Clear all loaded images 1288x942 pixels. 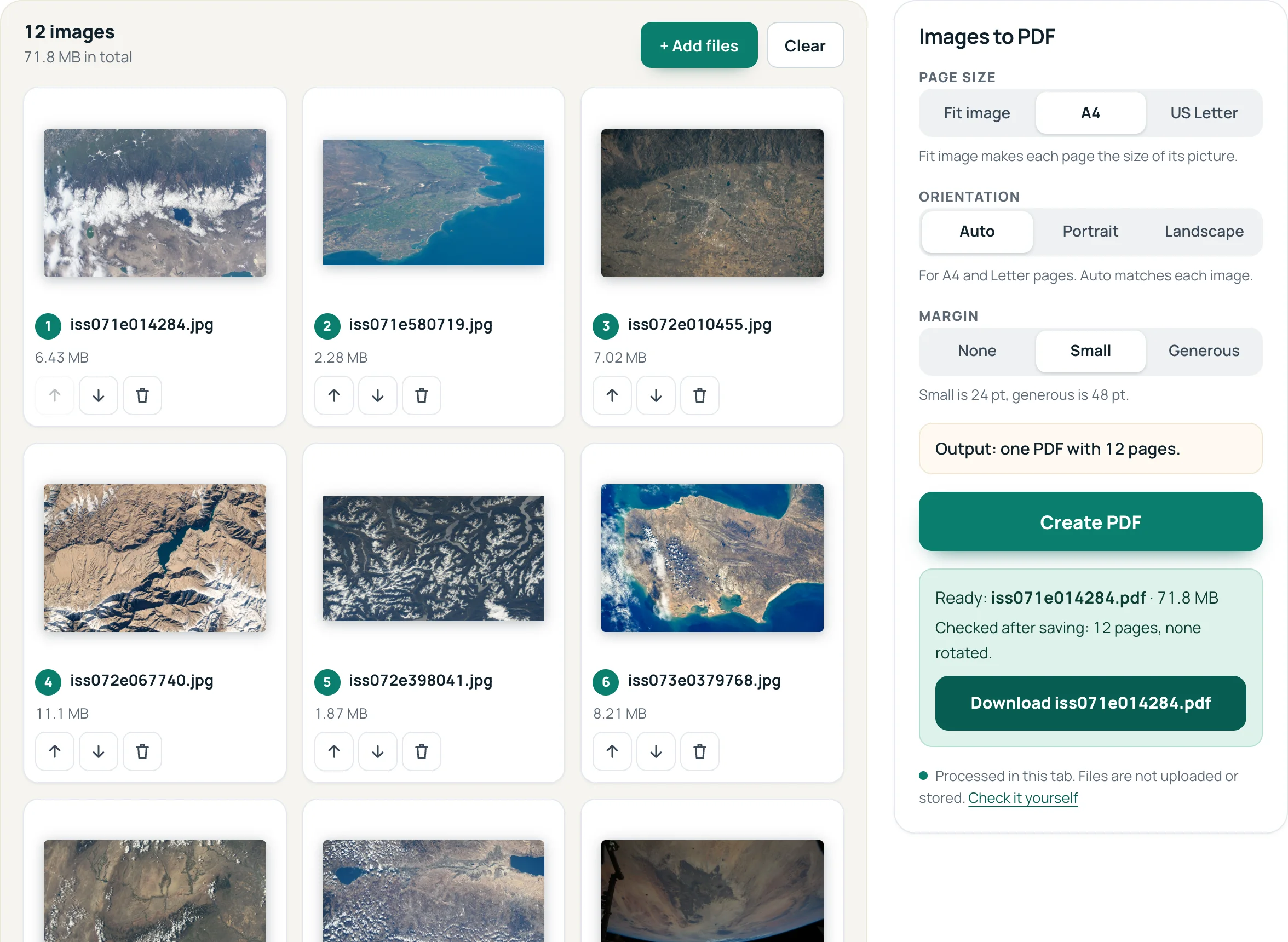(x=804, y=45)
